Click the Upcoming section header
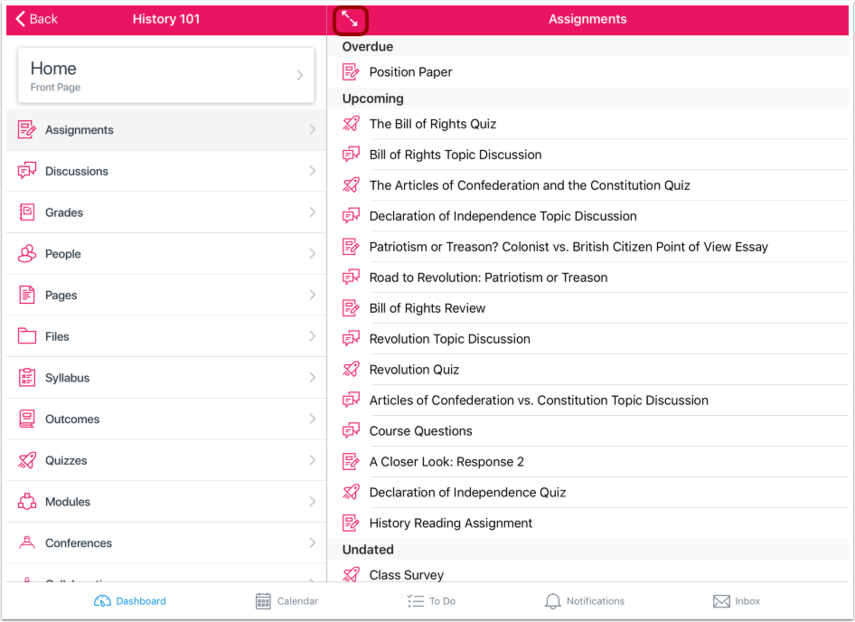 pyautogui.click(x=588, y=98)
